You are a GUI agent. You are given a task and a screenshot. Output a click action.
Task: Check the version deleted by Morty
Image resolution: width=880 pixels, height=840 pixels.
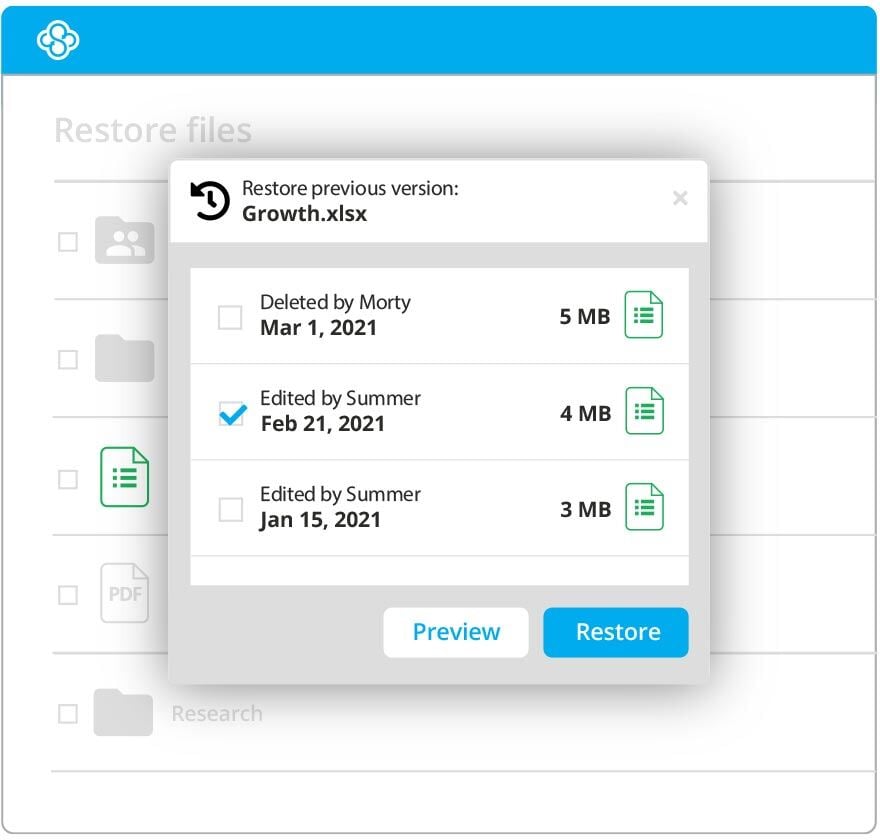click(x=230, y=316)
